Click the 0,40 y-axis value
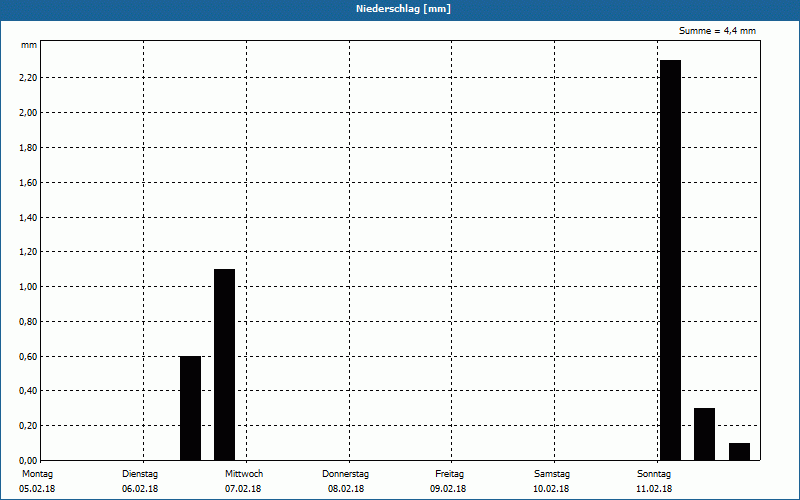This screenshot has height=500, width=800. click(x=28, y=391)
